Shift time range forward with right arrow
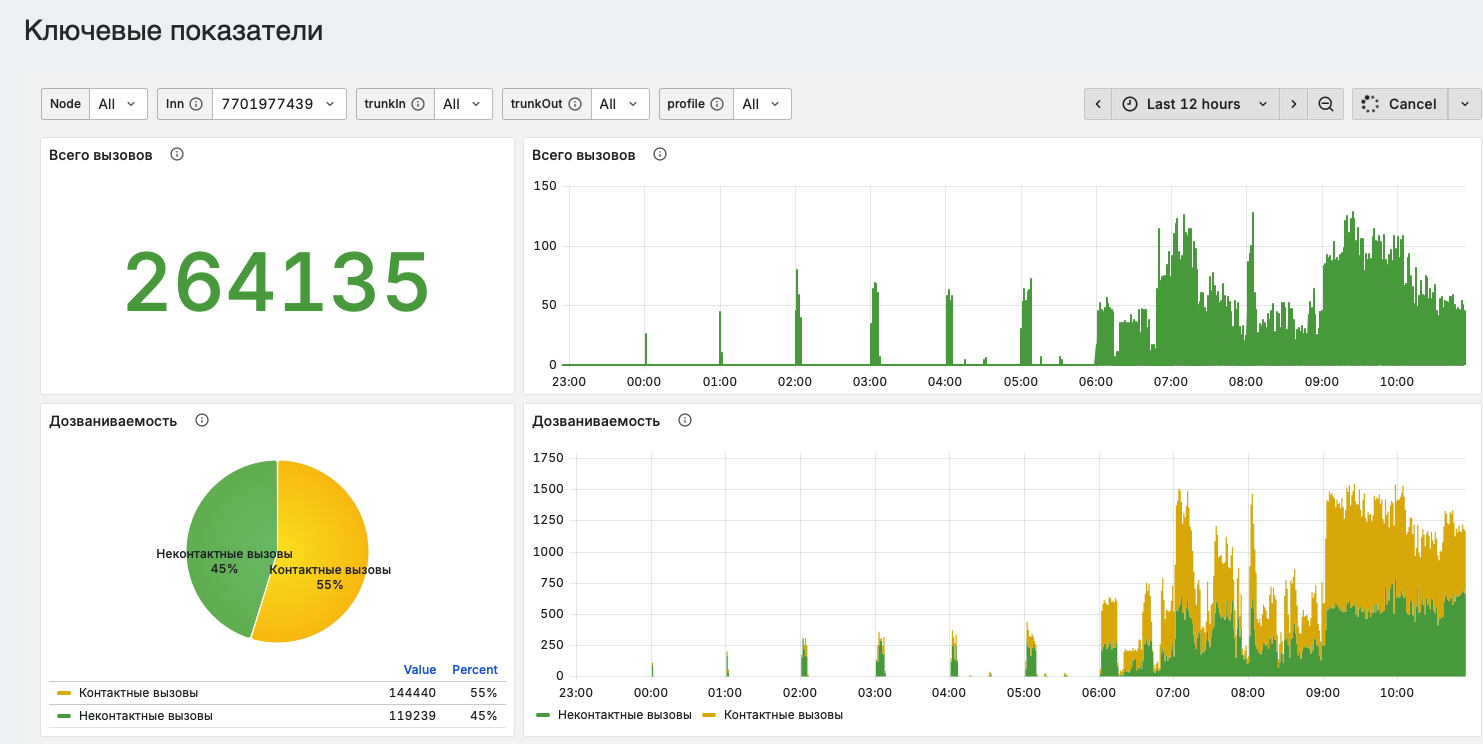 1293,104
